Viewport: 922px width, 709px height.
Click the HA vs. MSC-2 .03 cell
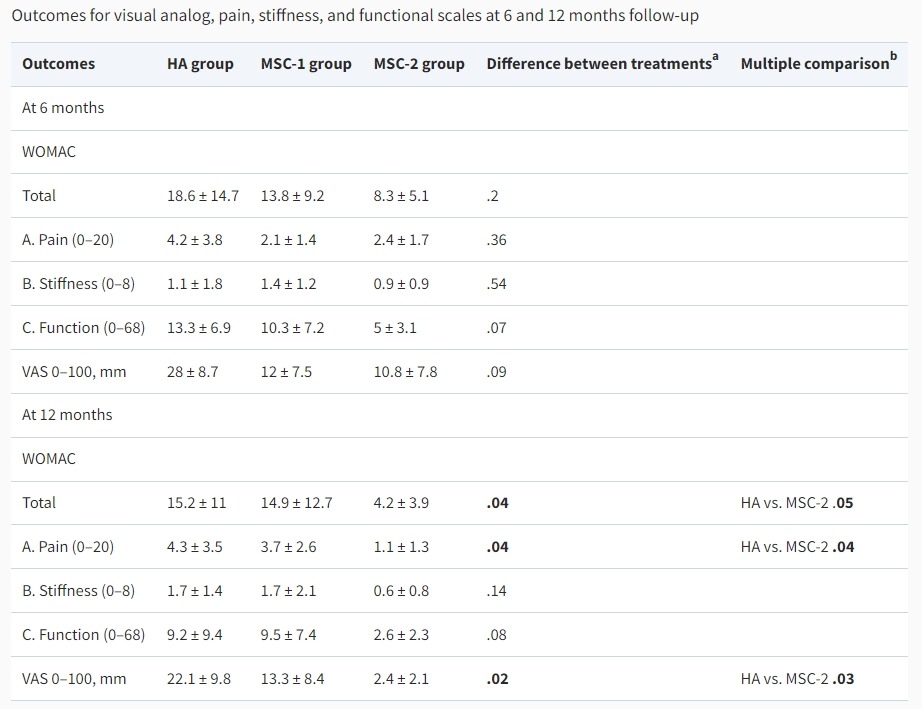[797, 679]
